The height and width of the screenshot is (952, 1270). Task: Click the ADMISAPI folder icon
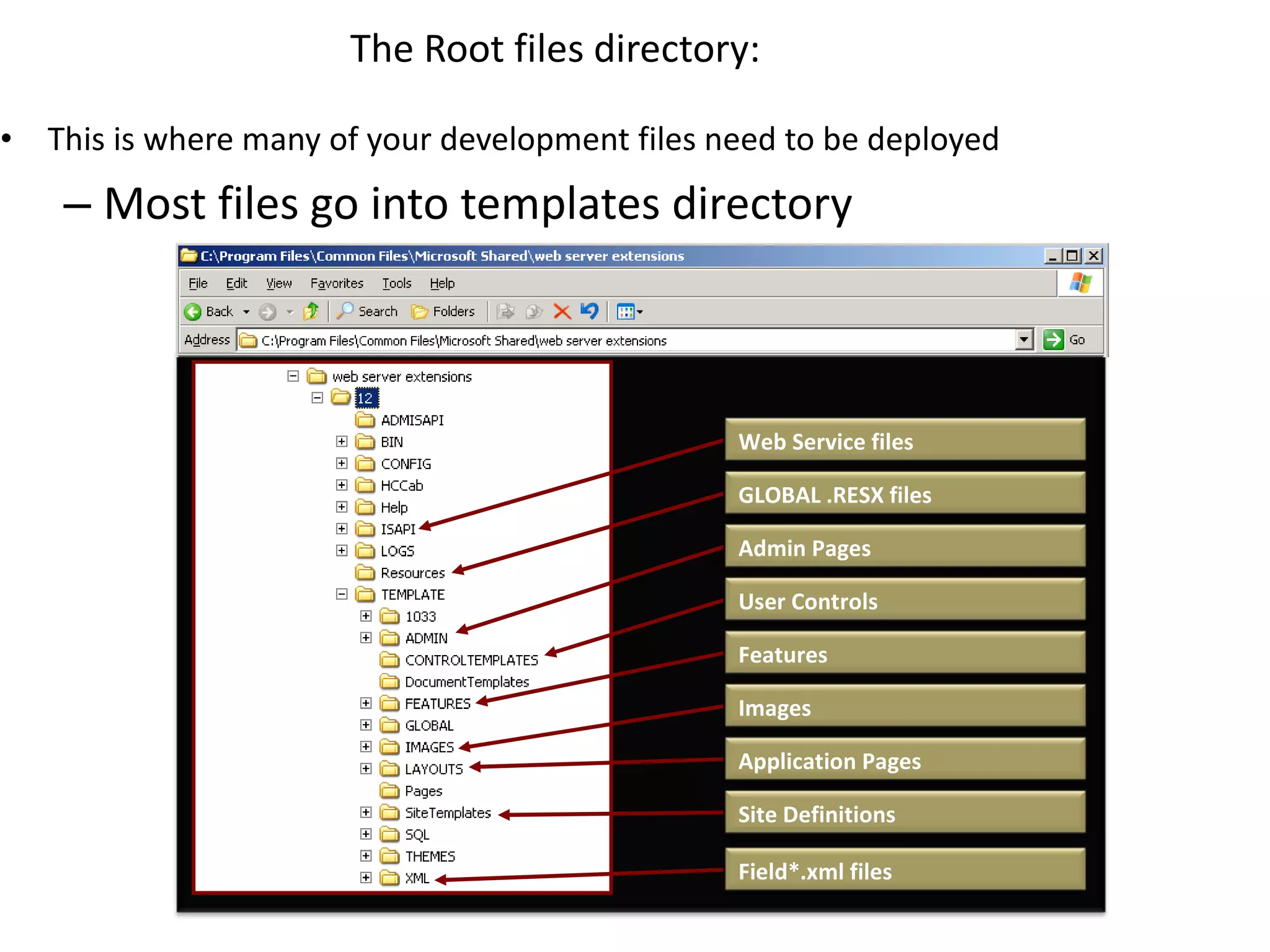(365, 420)
